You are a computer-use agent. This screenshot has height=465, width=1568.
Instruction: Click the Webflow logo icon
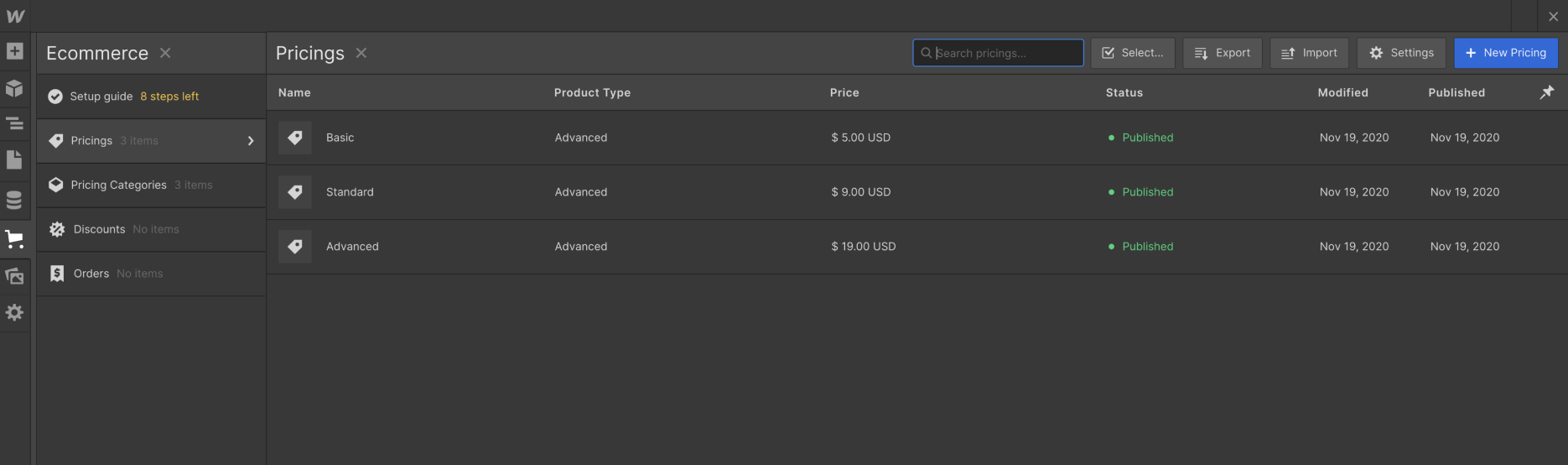coord(15,16)
